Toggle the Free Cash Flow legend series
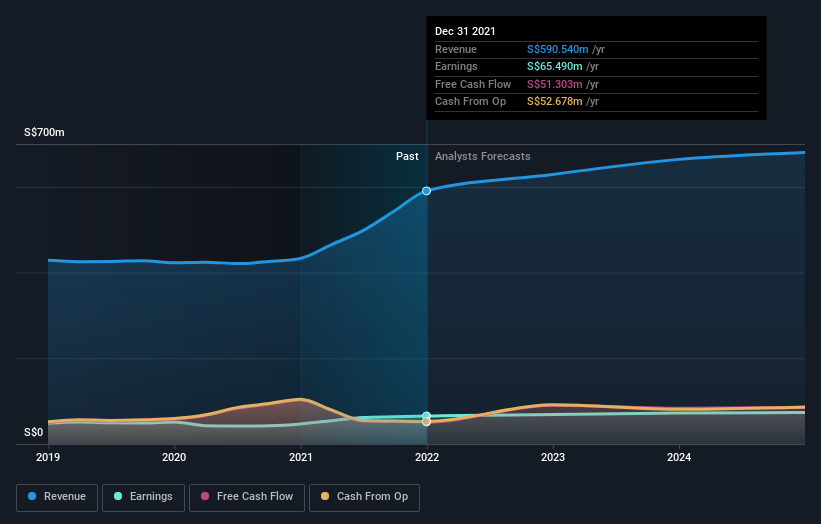 247,497
